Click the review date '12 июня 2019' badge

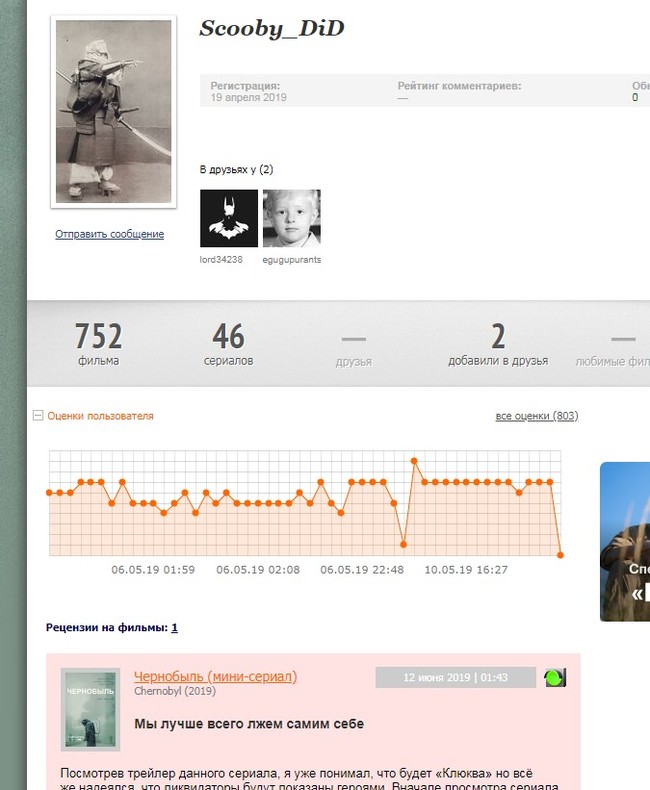tap(455, 678)
